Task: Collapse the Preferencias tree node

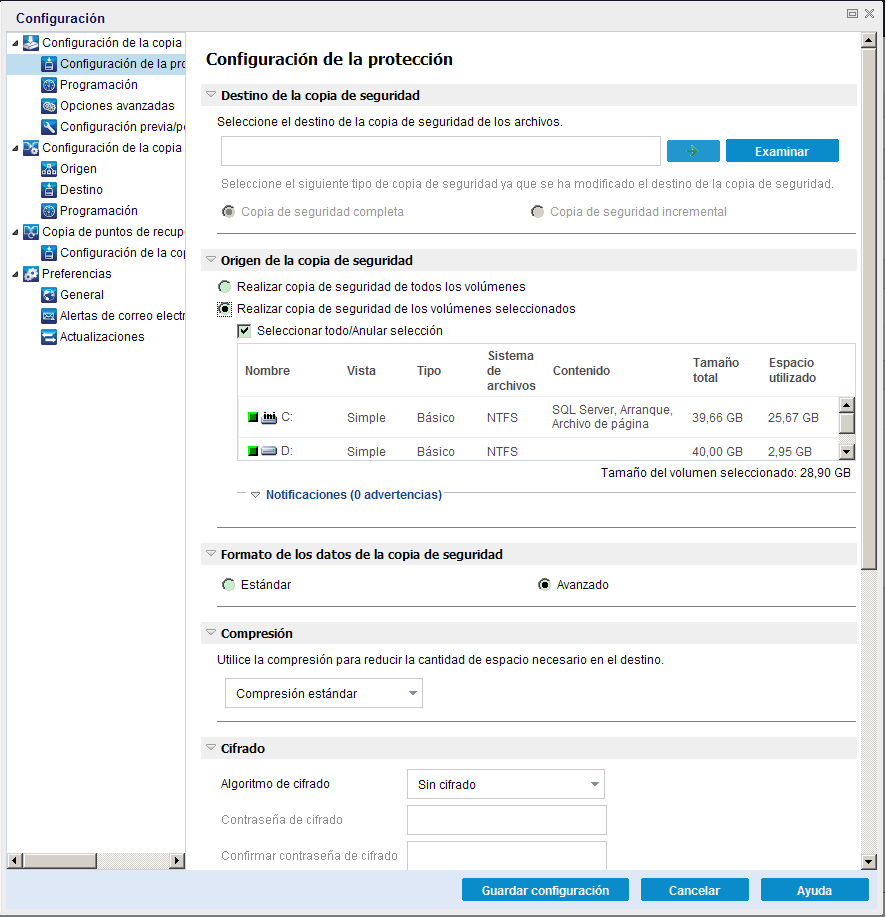Action: [x=15, y=274]
